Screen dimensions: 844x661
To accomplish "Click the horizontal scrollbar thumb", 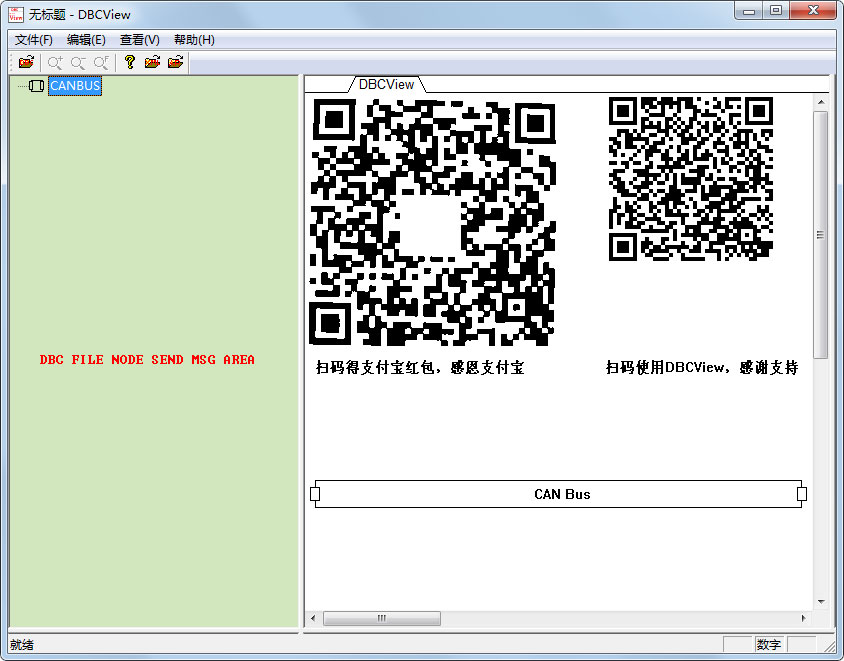I will point(382,618).
